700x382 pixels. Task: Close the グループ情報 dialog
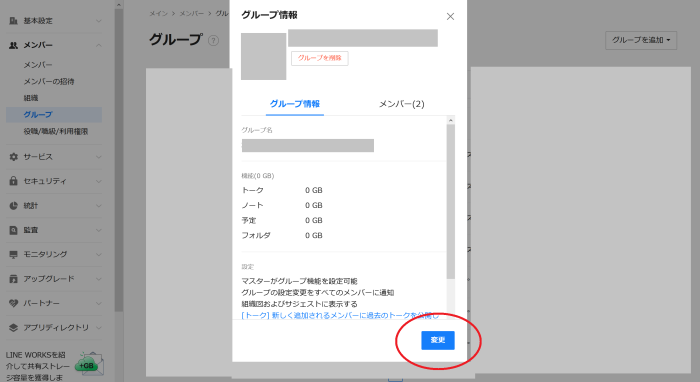(x=450, y=17)
